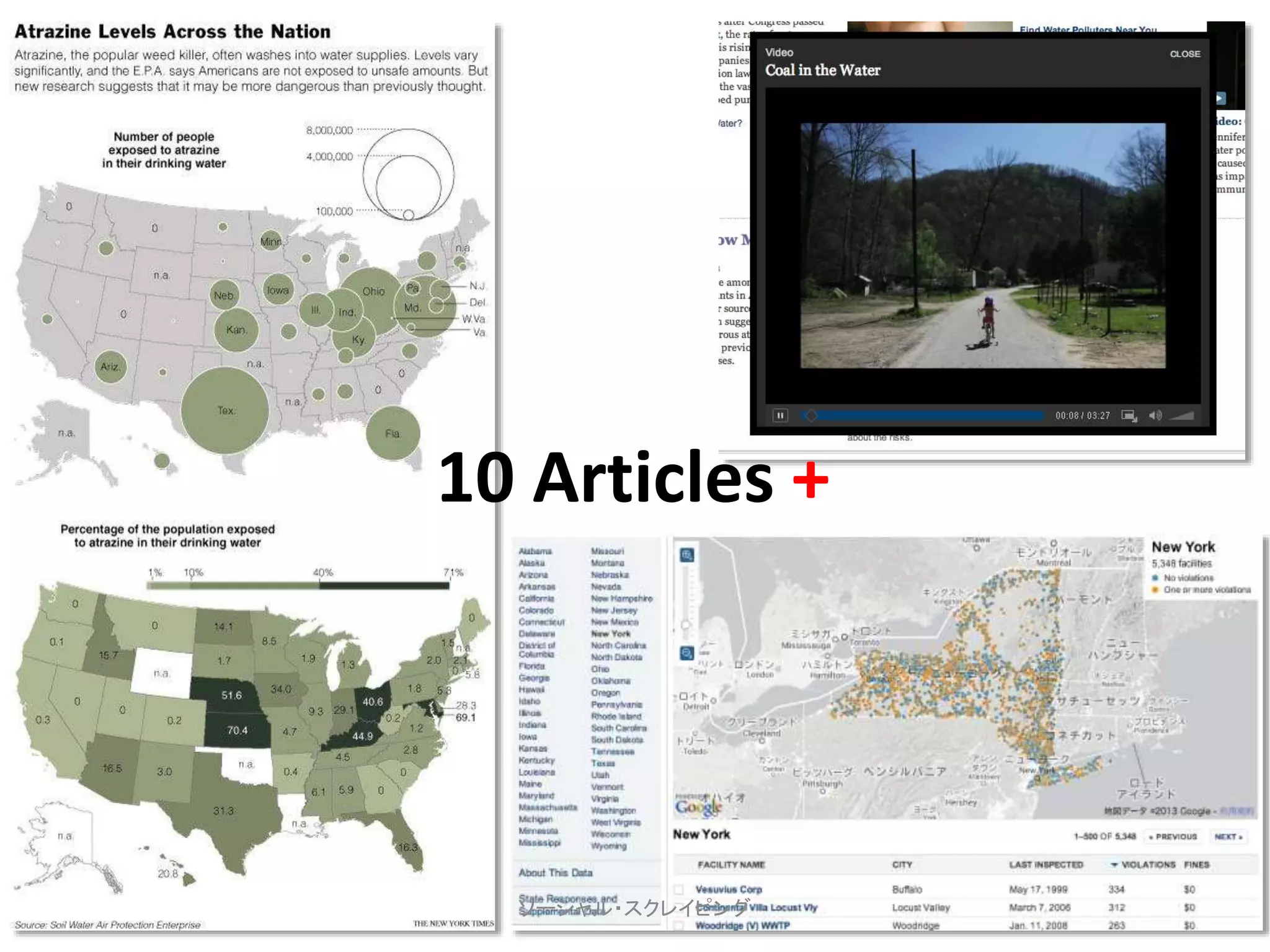
Task: Select California in the state list
Action: click(x=536, y=599)
